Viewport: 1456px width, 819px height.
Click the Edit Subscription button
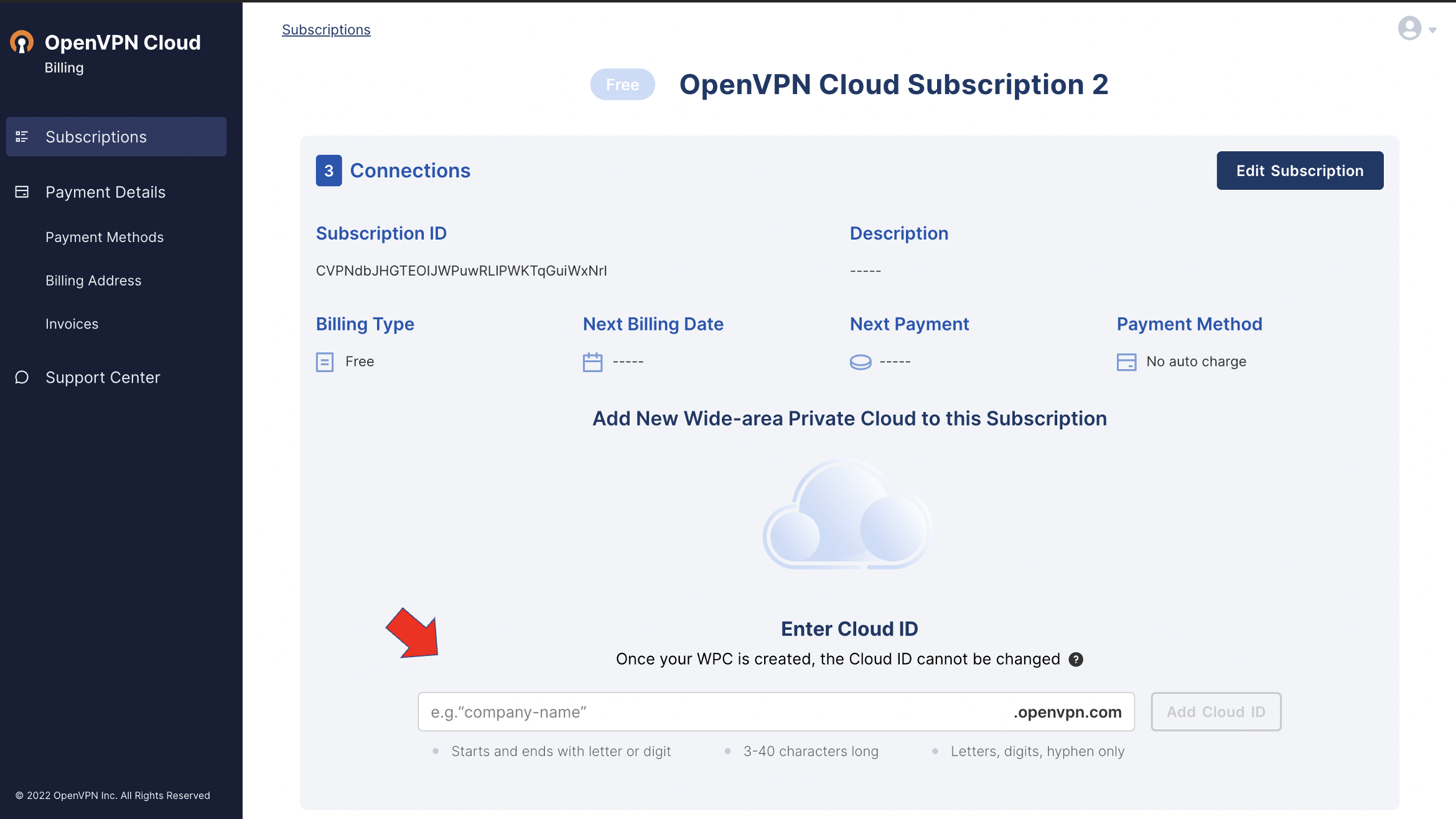coord(1300,171)
